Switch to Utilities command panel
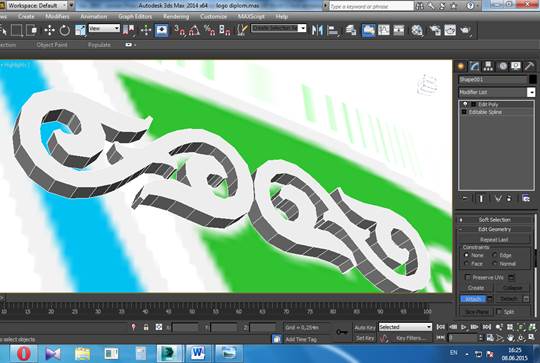Image resolution: width=540 pixels, height=363 pixels. 529,66
